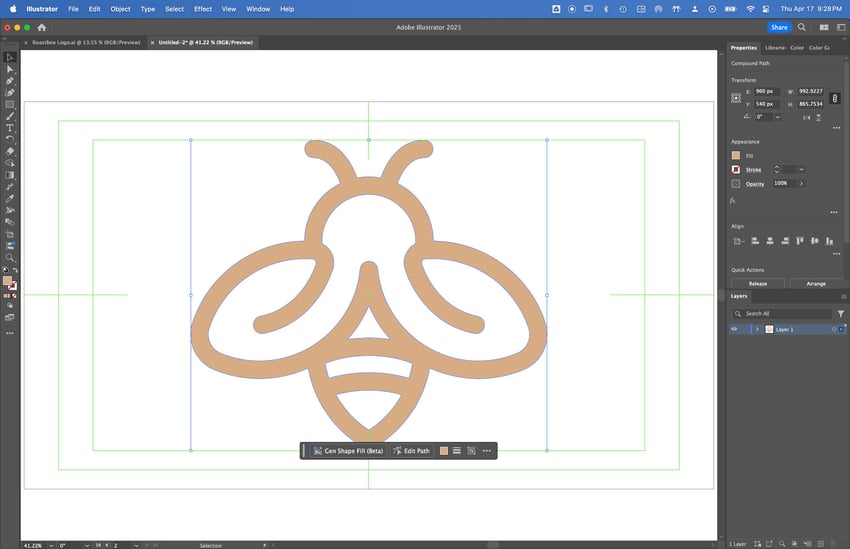Switch to the Color panel tab

pos(797,48)
